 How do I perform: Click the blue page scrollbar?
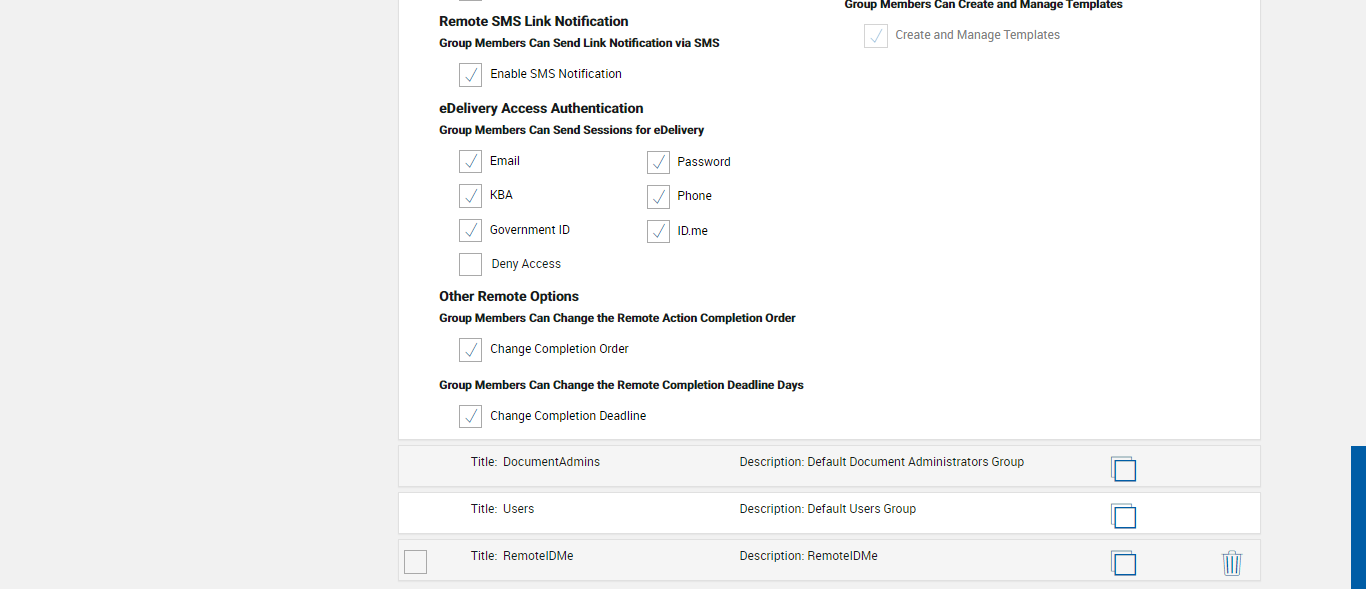(1358, 517)
